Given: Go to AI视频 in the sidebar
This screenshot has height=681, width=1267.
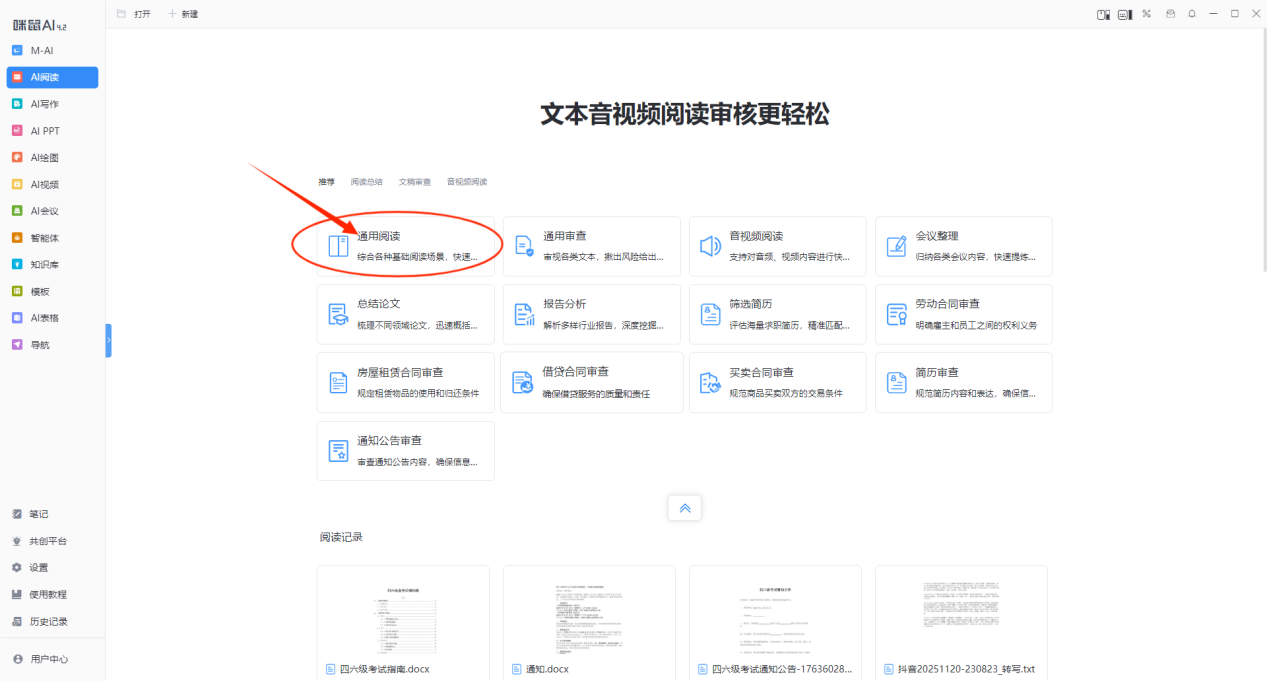Looking at the screenshot, I should pyautogui.click(x=44, y=184).
